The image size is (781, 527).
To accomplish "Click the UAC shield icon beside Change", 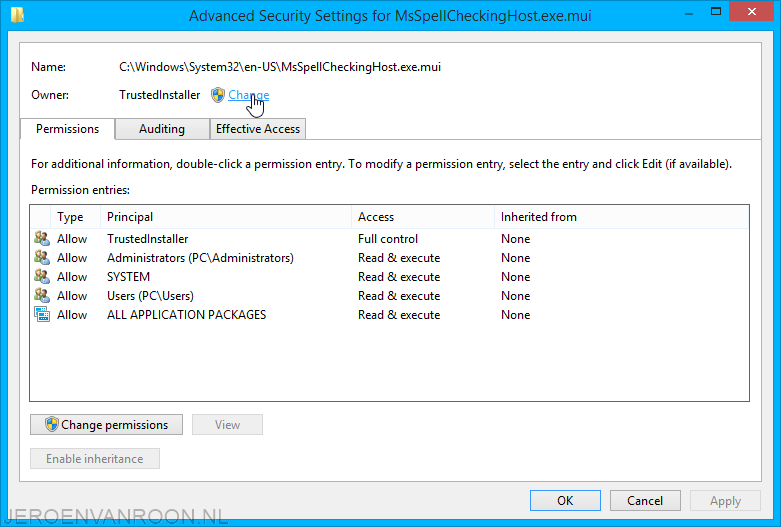I will tap(218, 95).
